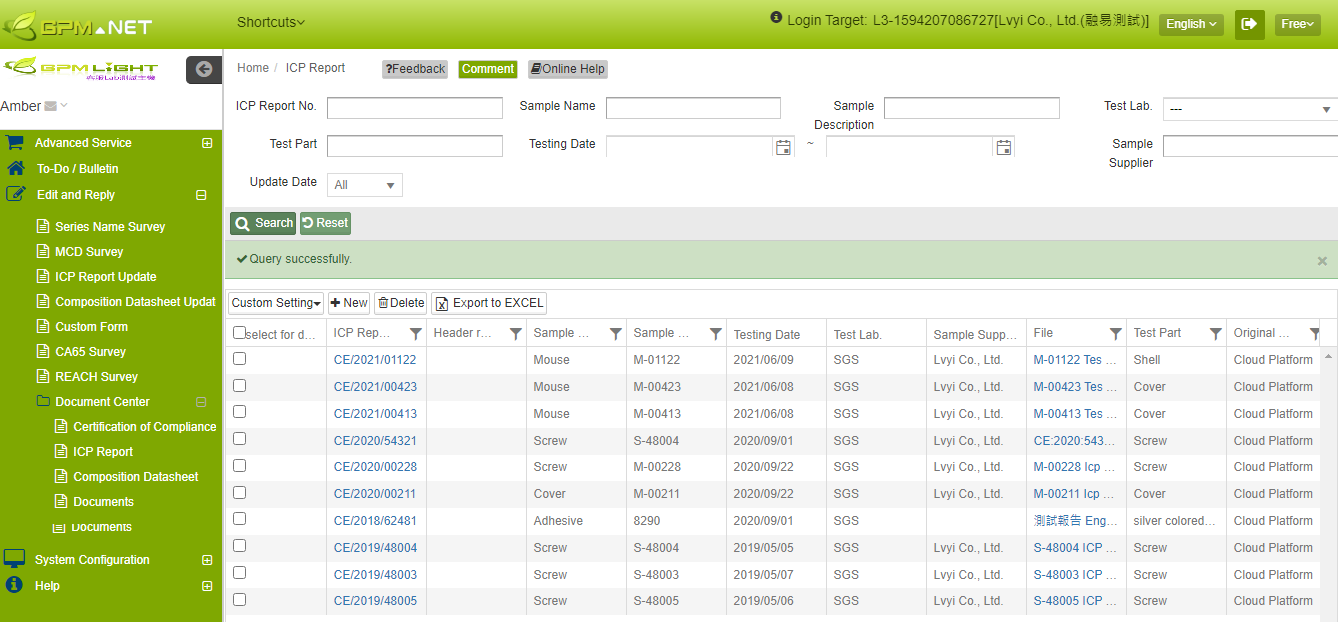The height and width of the screenshot is (622, 1338).
Task: Collapse the Document Center folder
Action: (x=201, y=402)
